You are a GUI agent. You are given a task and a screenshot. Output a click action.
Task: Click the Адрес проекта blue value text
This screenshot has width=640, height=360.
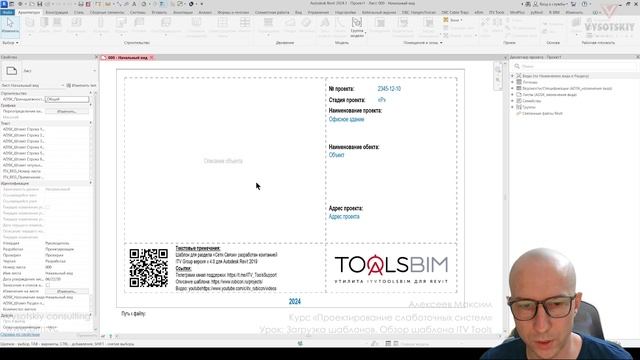(344, 217)
